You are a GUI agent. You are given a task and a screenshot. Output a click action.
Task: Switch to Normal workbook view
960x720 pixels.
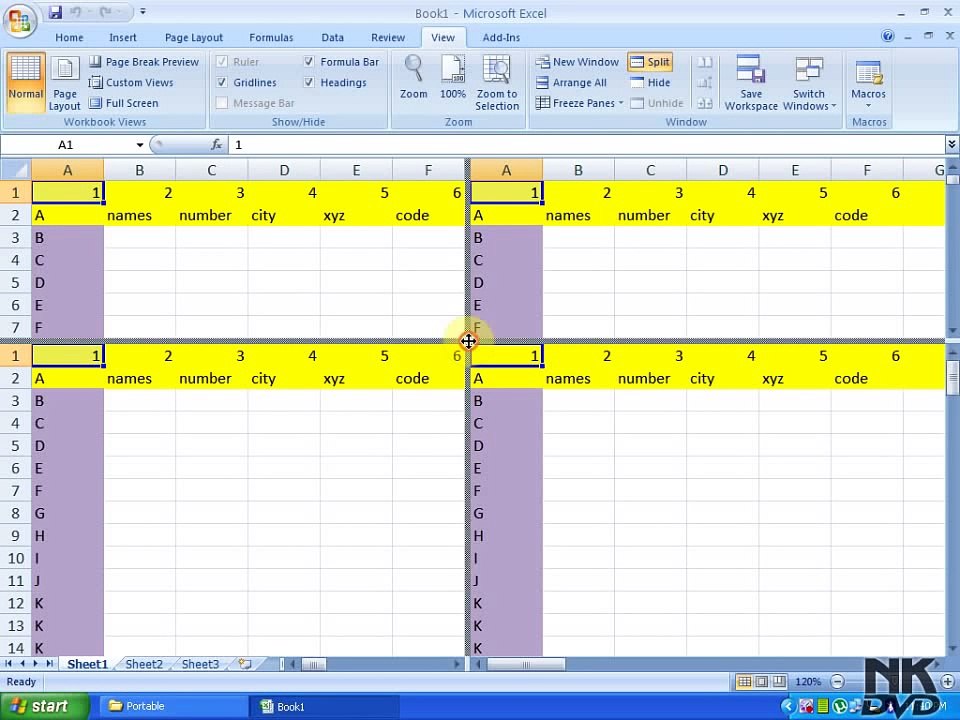click(25, 83)
